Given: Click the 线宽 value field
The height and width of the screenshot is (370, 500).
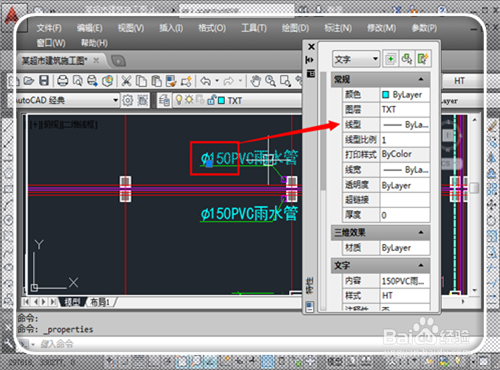Looking at the screenshot, I should tap(405, 170).
